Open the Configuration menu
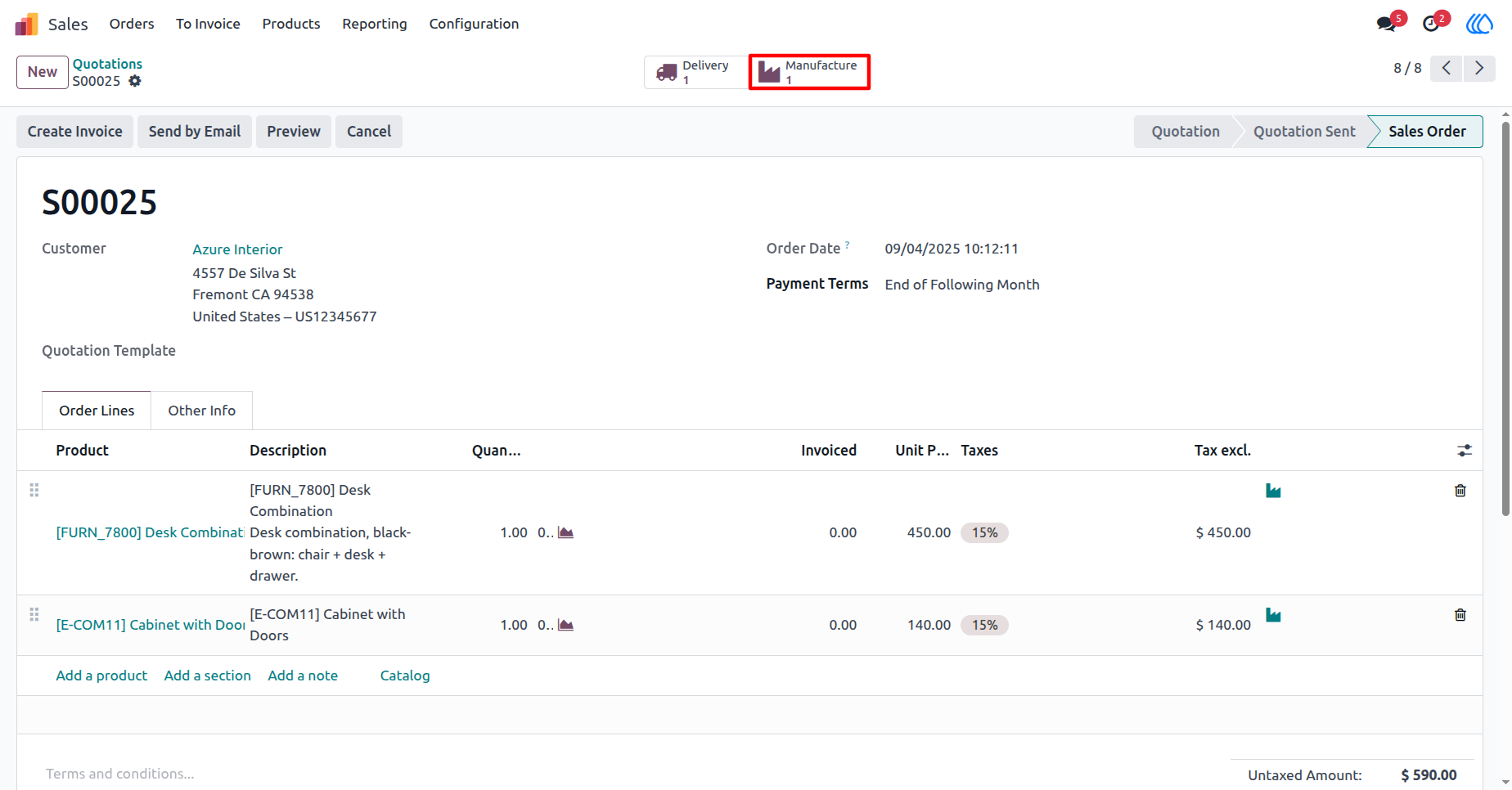The image size is (1512, 790). point(474,24)
